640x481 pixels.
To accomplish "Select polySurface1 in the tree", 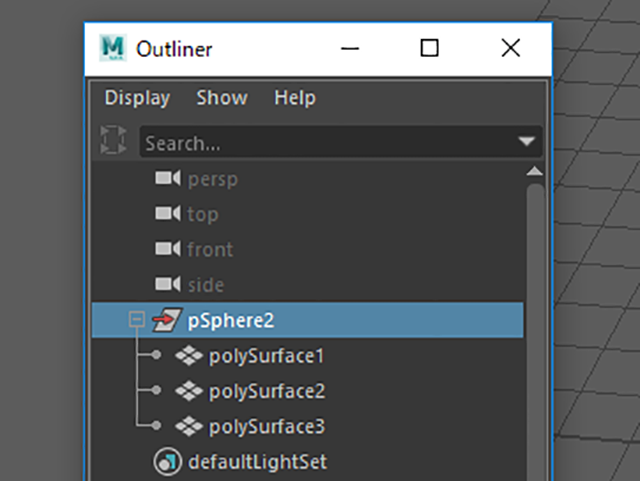I will point(267,356).
